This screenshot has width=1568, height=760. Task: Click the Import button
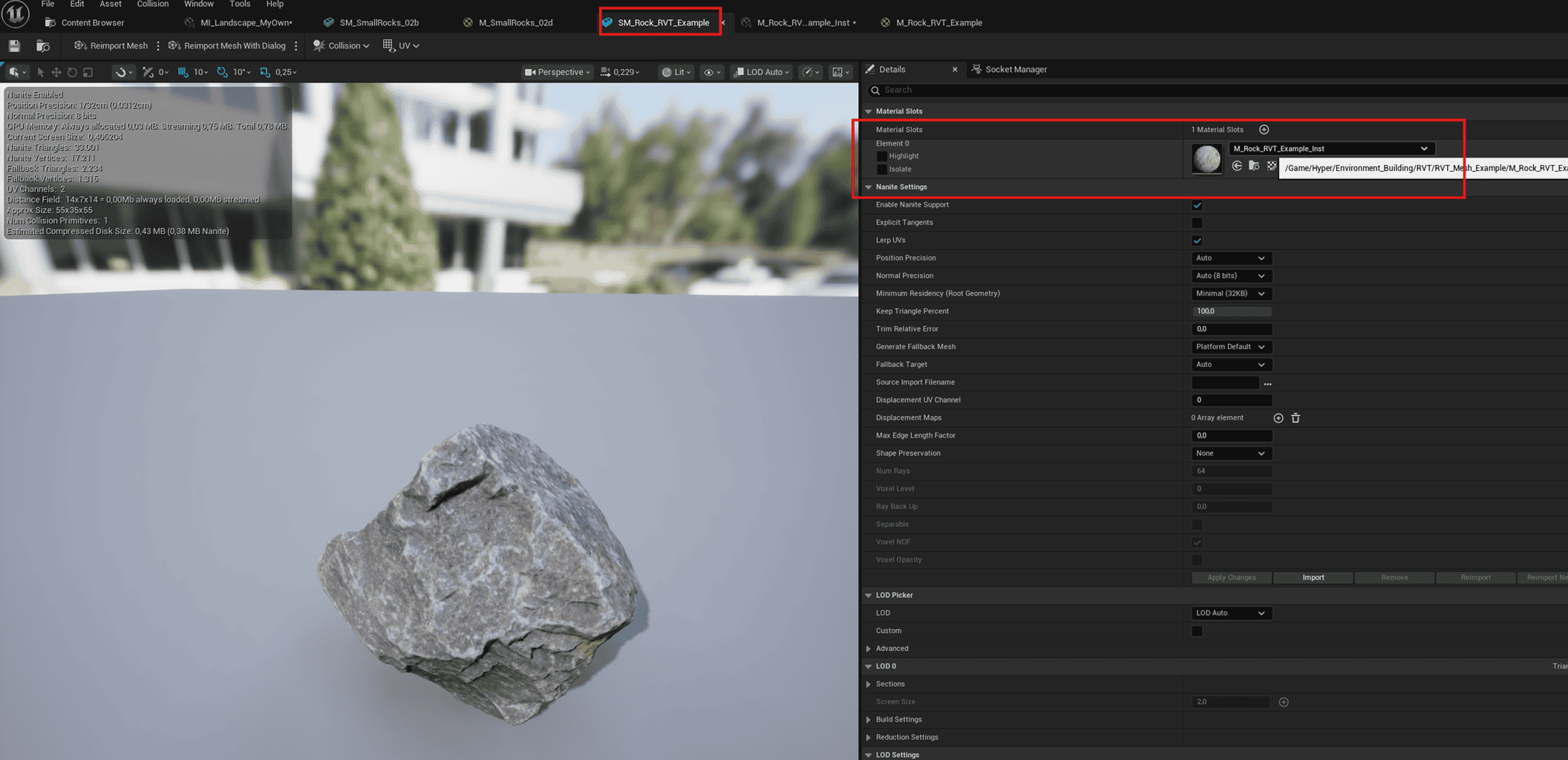pyautogui.click(x=1313, y=577)
